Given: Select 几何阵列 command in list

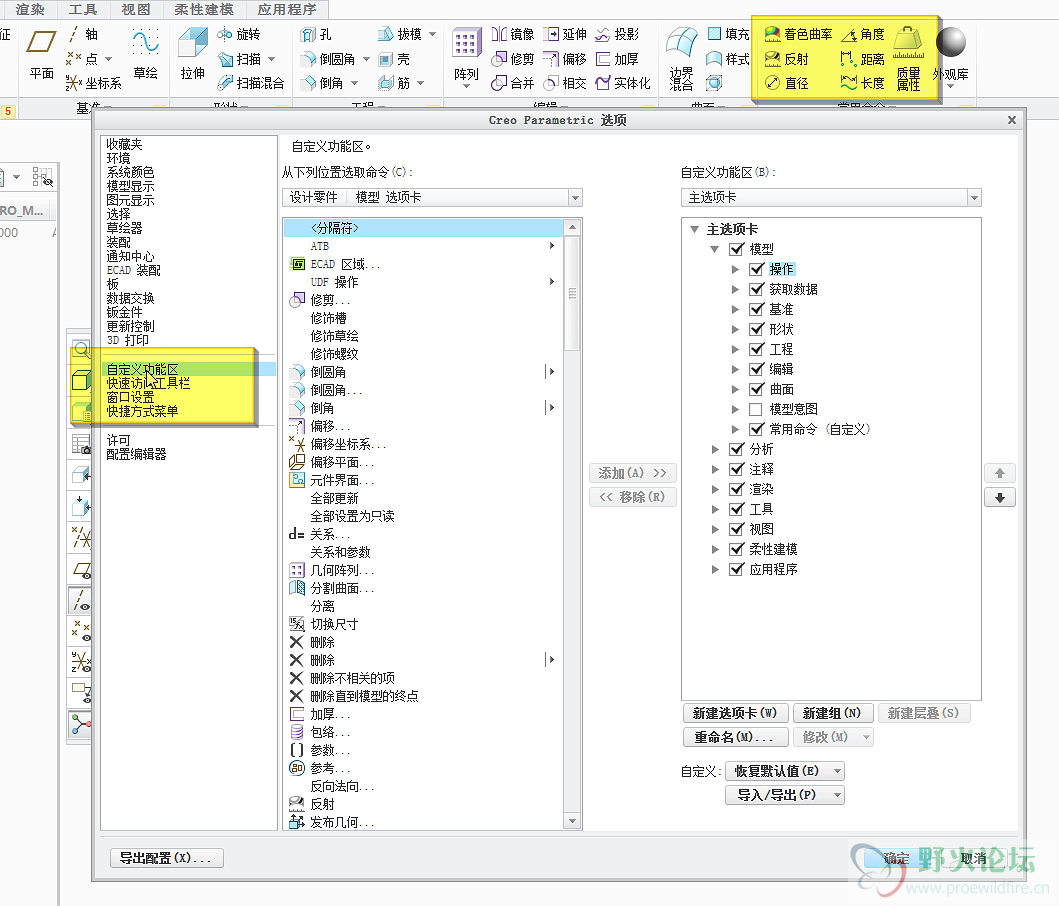Looking at the screenshot, I should 423,570.
